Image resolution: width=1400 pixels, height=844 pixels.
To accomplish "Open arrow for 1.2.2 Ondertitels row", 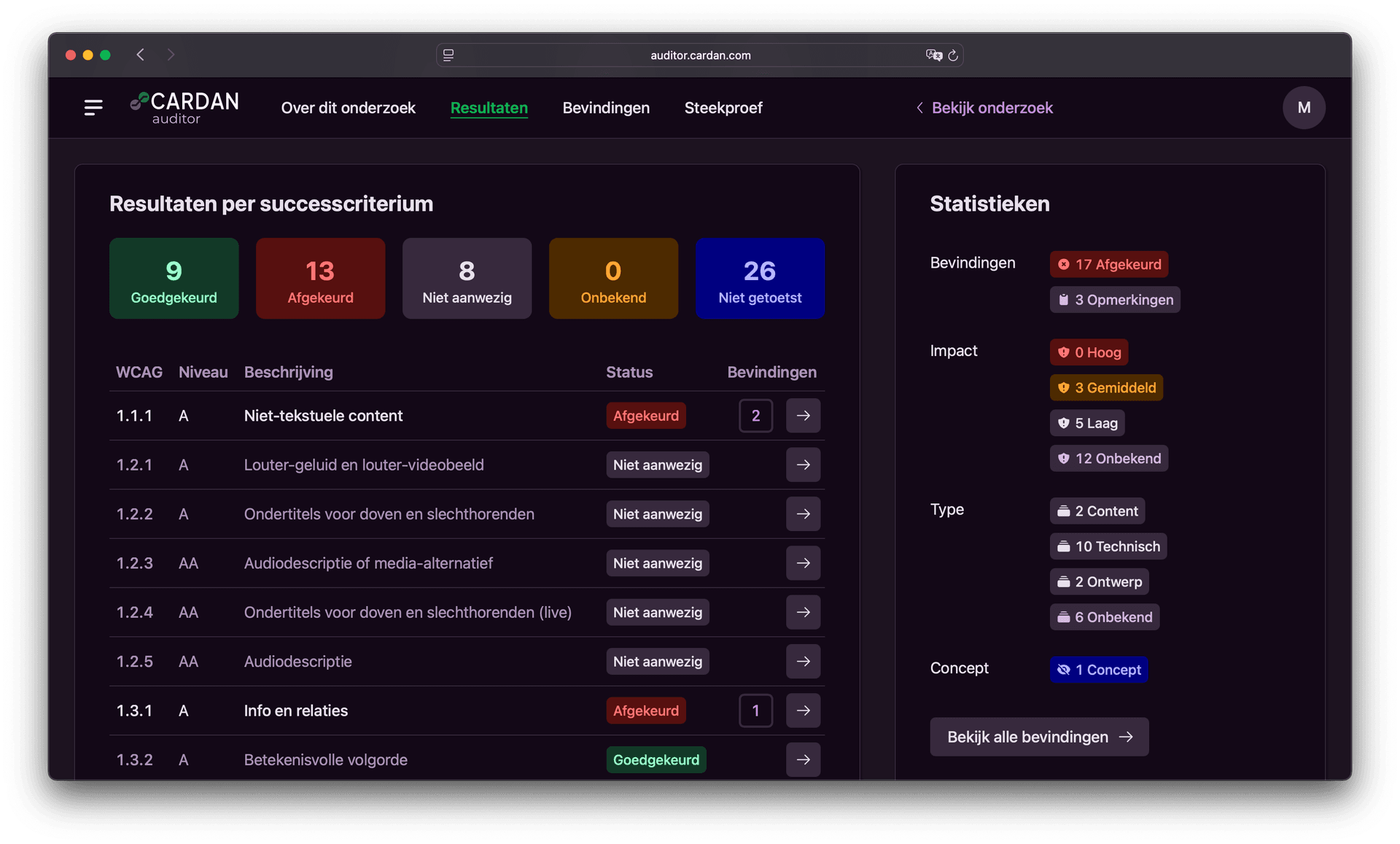I will pyautogui.click(x=803, y=514).
